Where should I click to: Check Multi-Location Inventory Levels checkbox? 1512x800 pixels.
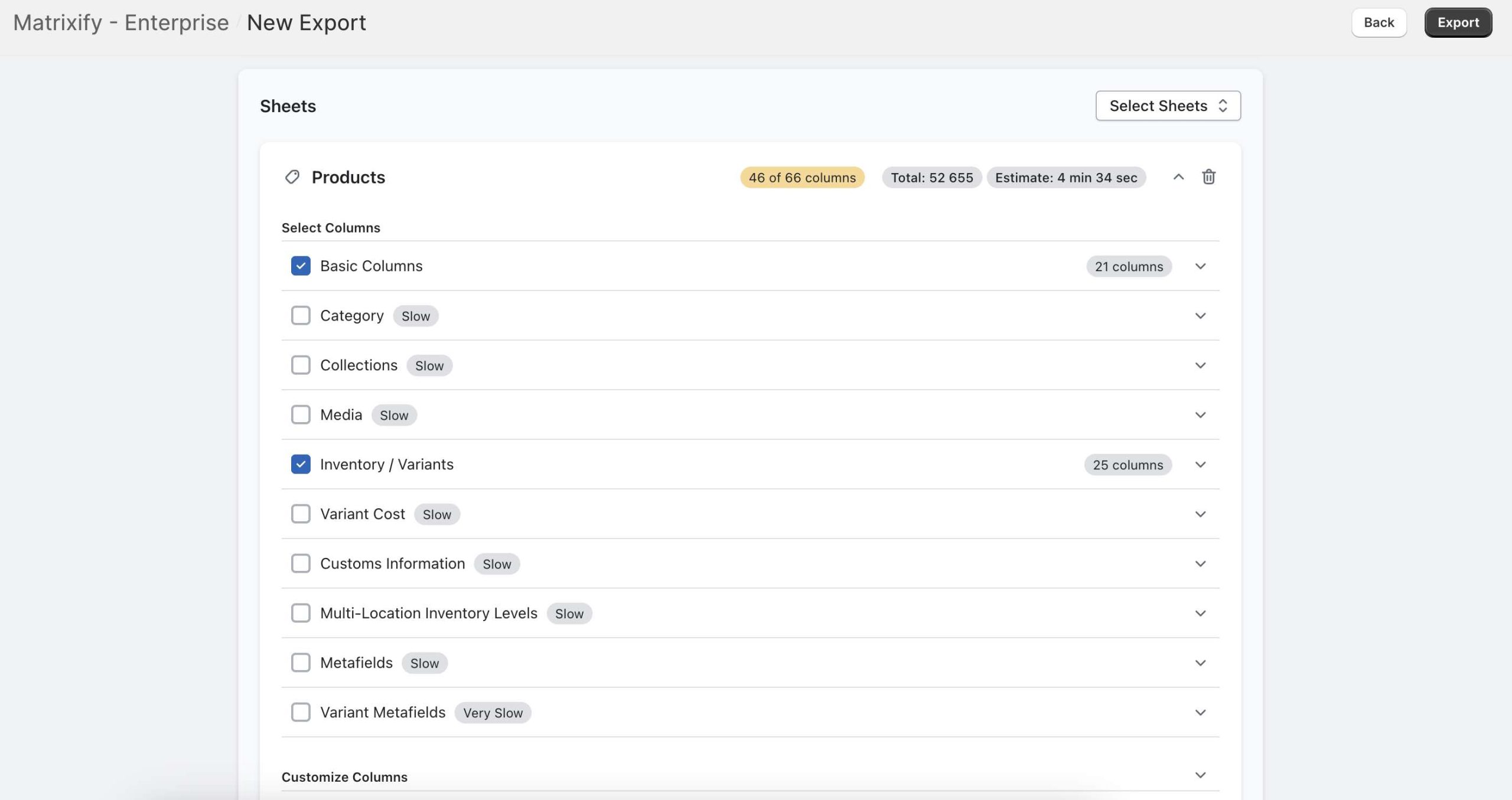point(301,613)
